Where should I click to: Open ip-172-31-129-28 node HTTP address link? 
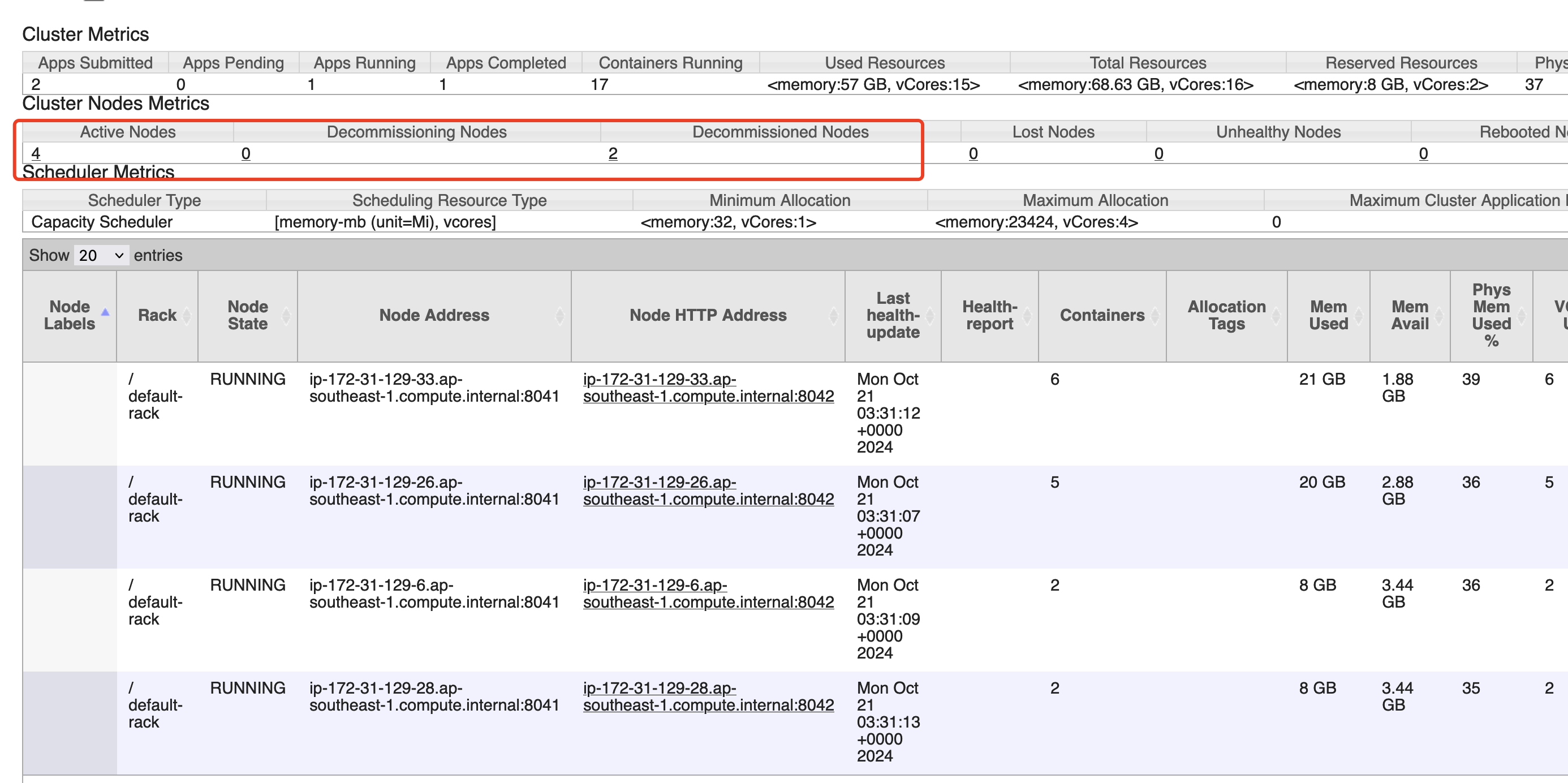[707, 696]
